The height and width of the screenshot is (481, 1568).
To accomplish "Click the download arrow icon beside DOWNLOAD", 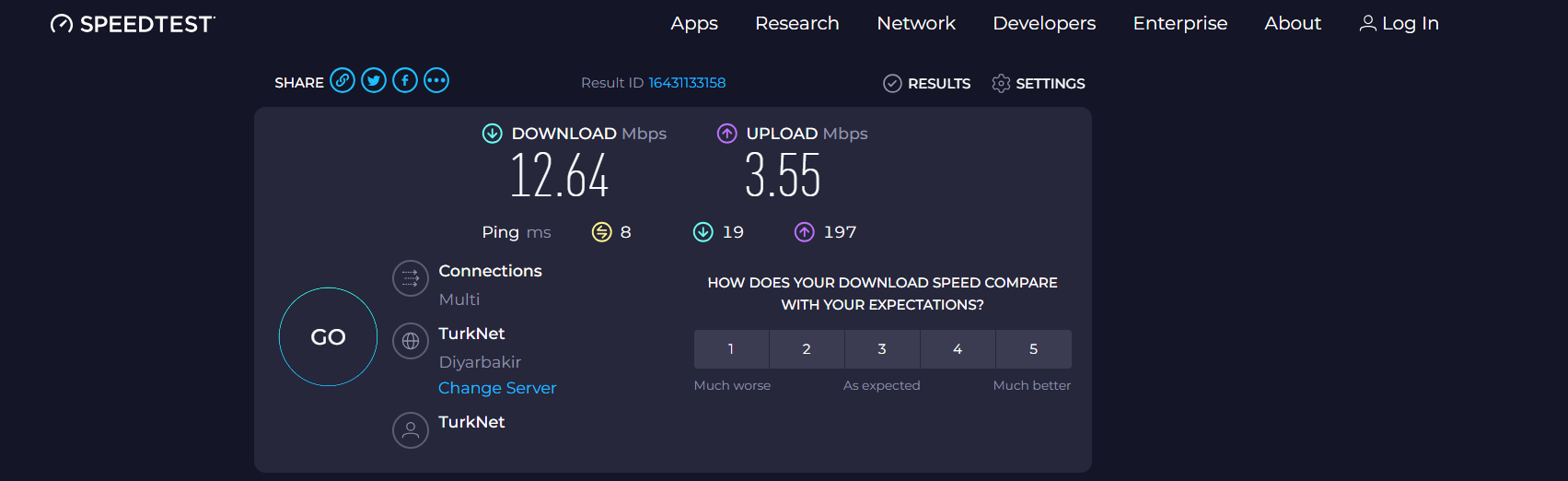I will pyautogui.click(x=493, y=134).
